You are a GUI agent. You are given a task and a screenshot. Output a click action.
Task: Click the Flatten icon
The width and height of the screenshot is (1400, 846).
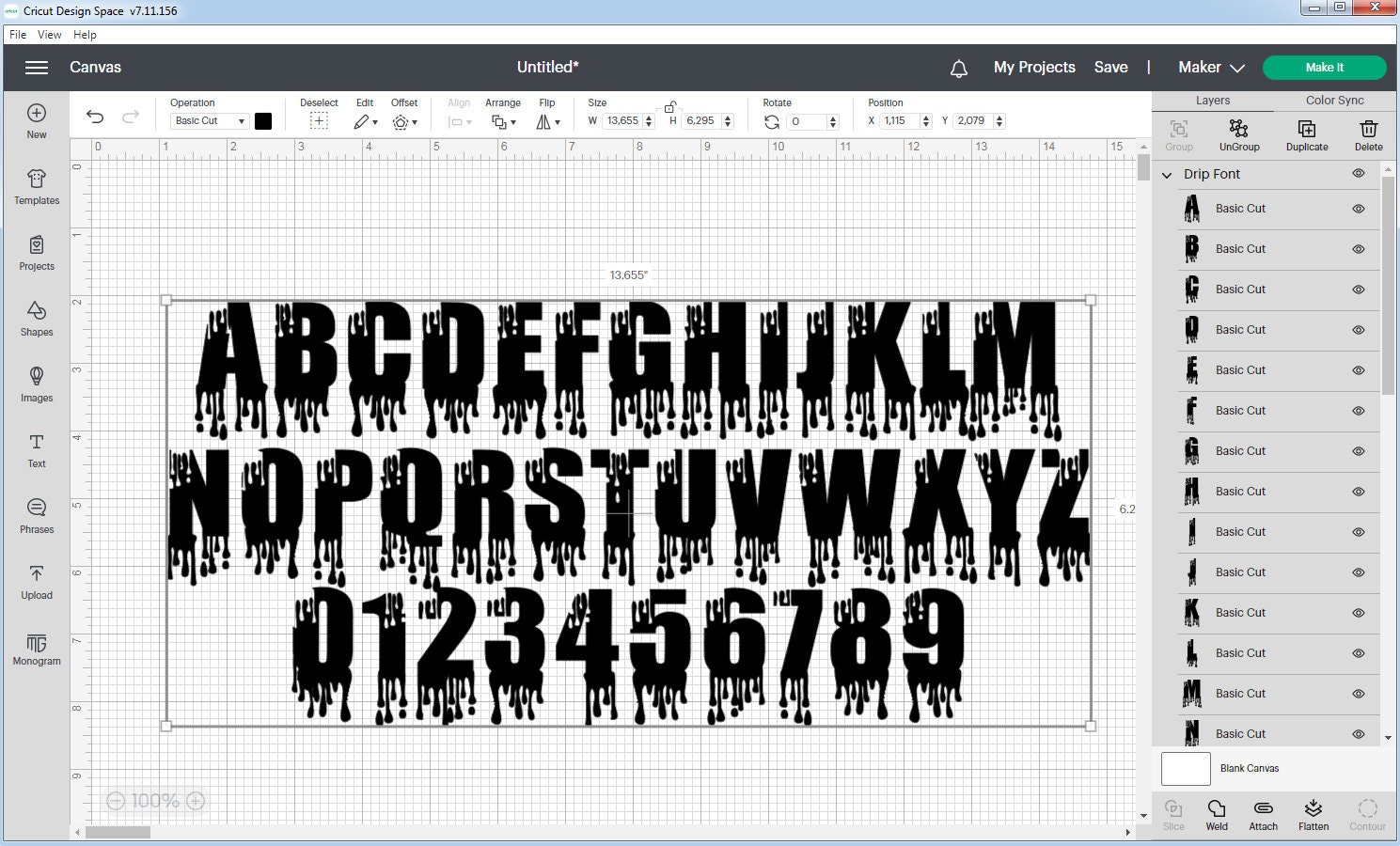[x=1313, y=813]
